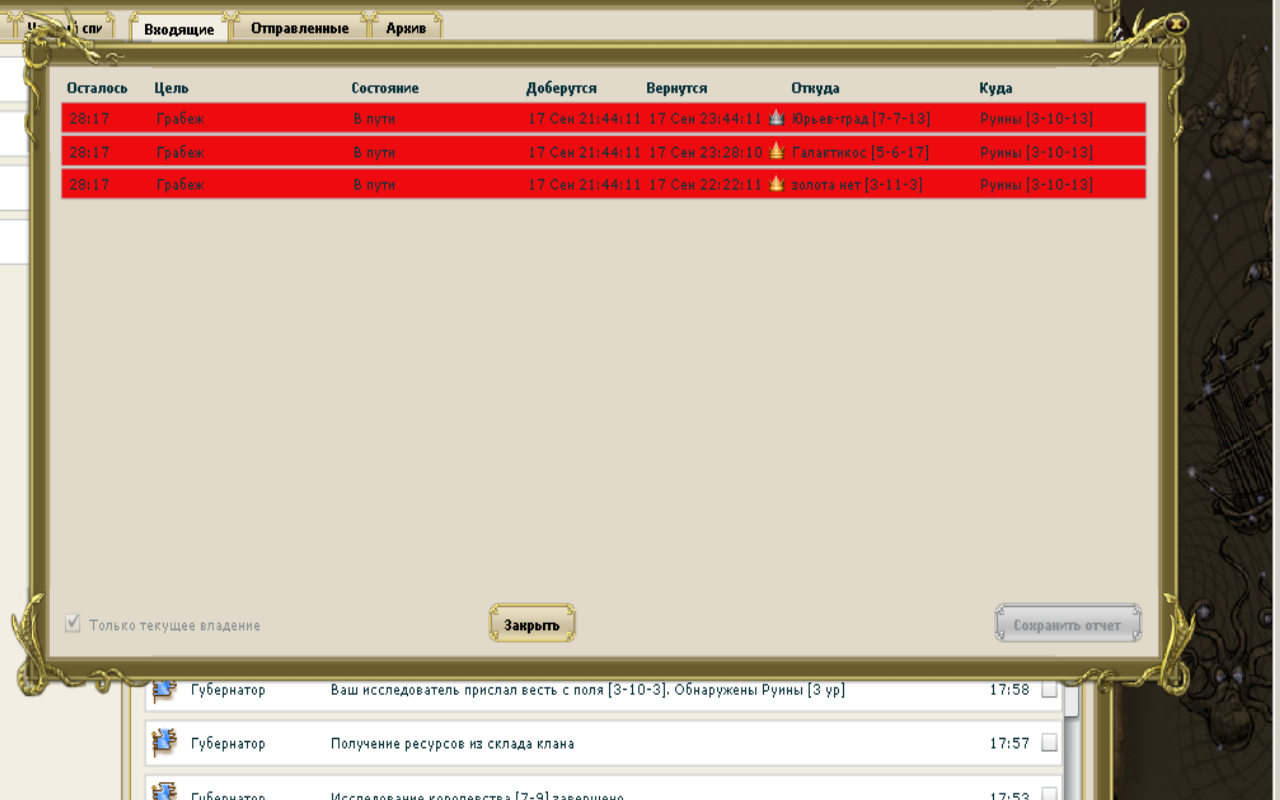Click the silver crown icon beside Юрьев-град
1280x800 pixels.
[776, 118]
